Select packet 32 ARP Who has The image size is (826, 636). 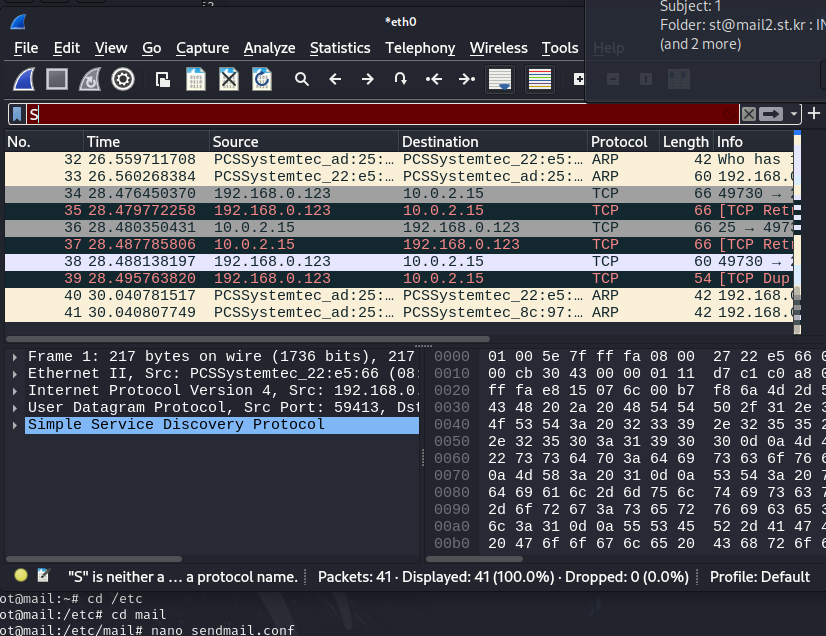[x=399, y=159]
